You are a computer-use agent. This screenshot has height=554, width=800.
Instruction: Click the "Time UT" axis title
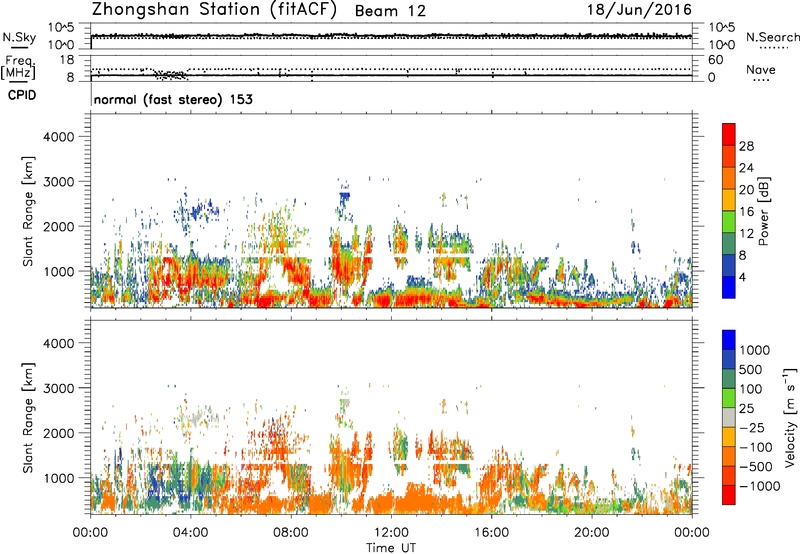[391, 548]
